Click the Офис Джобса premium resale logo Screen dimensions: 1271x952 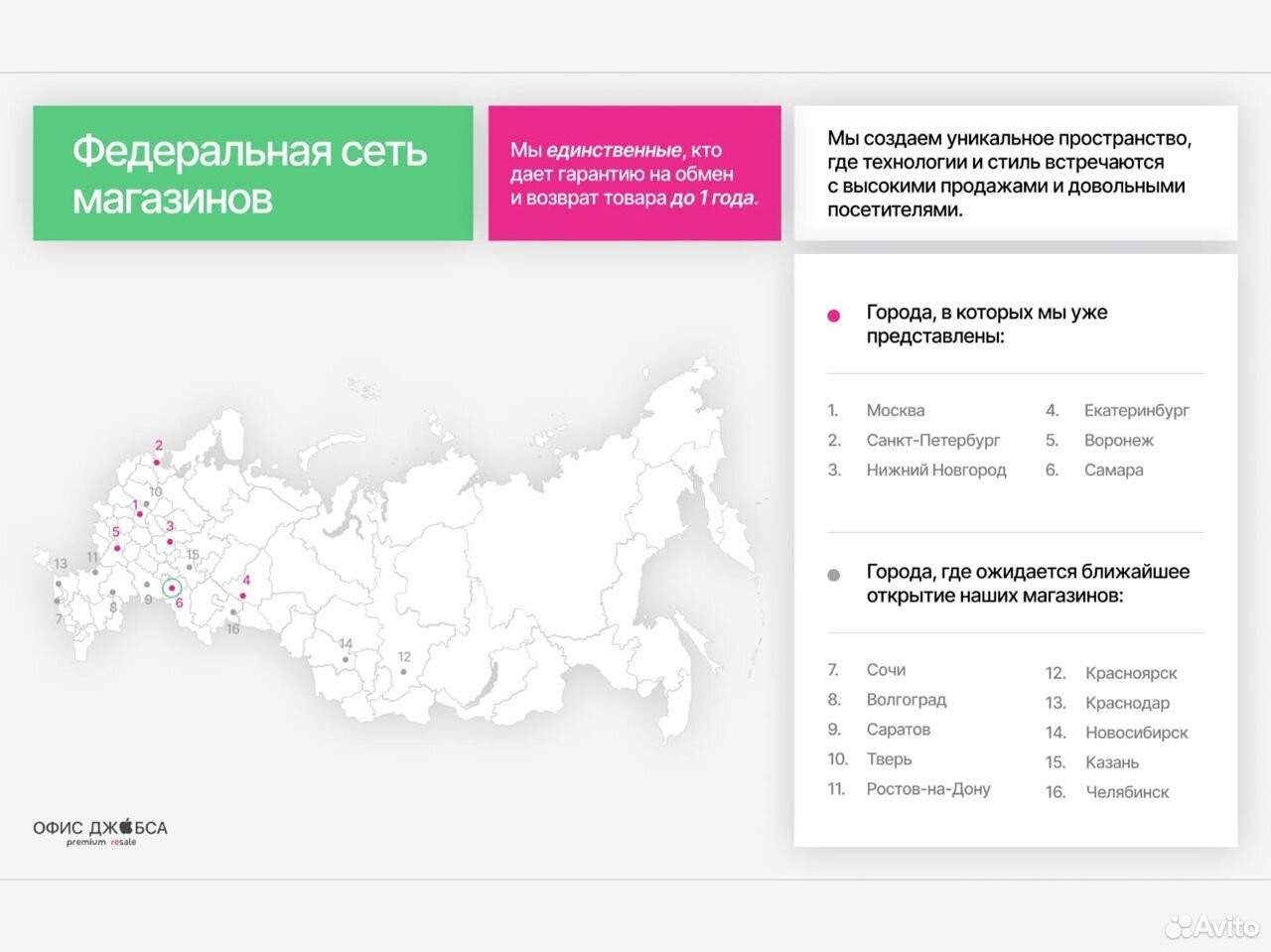tap(100, 832)
